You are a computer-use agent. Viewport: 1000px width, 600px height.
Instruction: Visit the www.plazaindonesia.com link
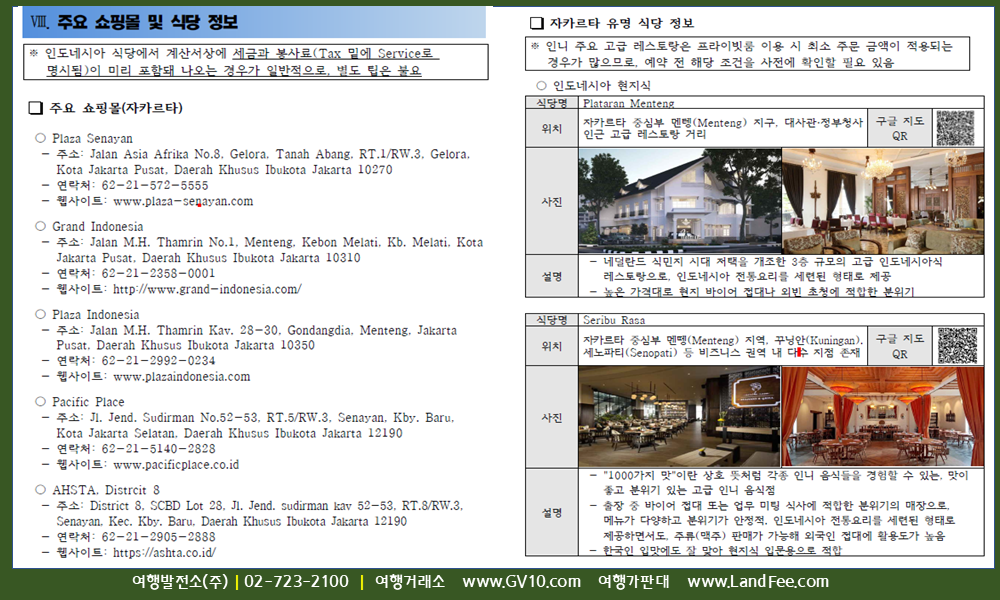point(182,377)
